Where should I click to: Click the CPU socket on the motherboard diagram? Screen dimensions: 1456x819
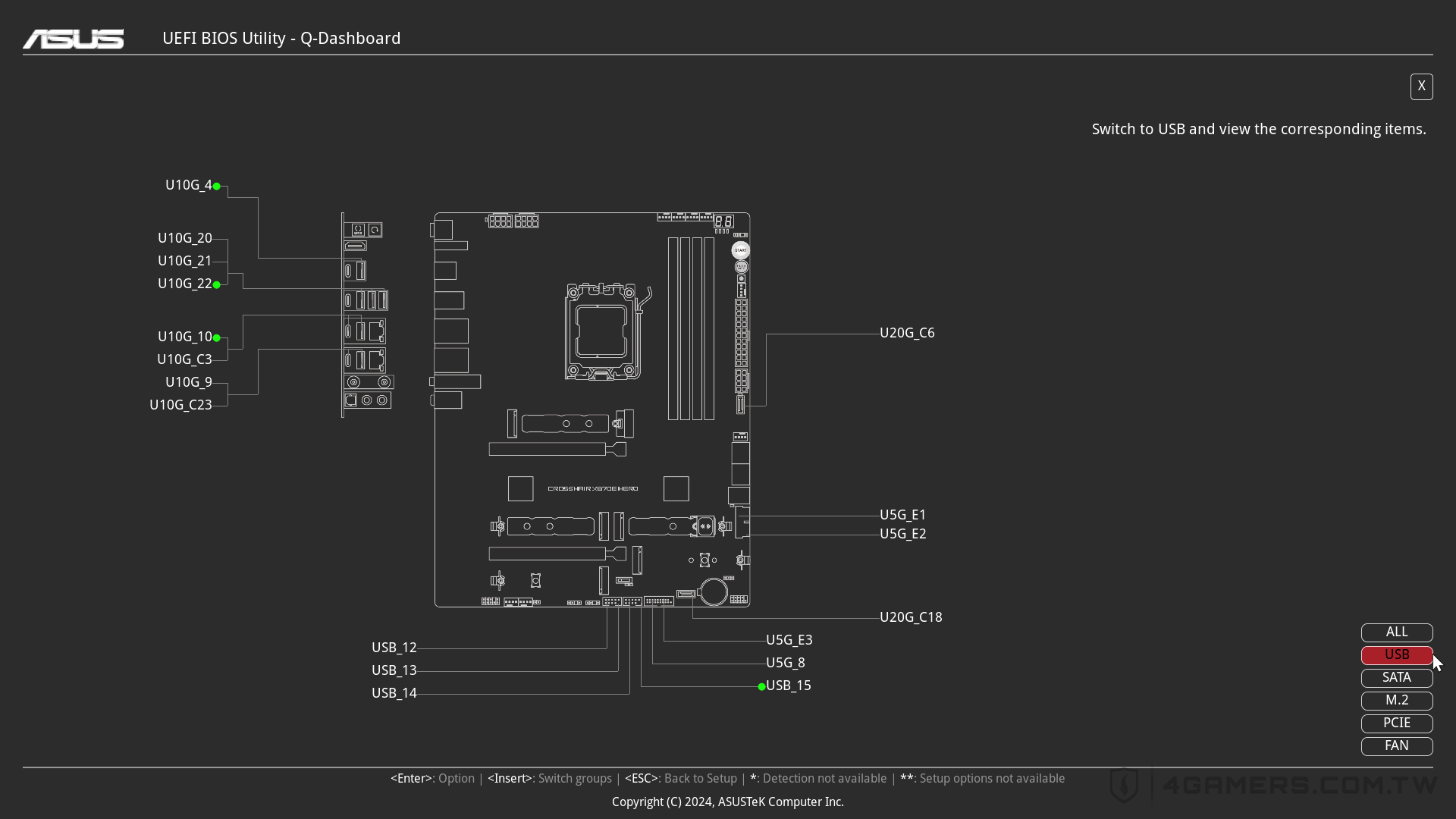pyautogui.click(x=602, y=331)
